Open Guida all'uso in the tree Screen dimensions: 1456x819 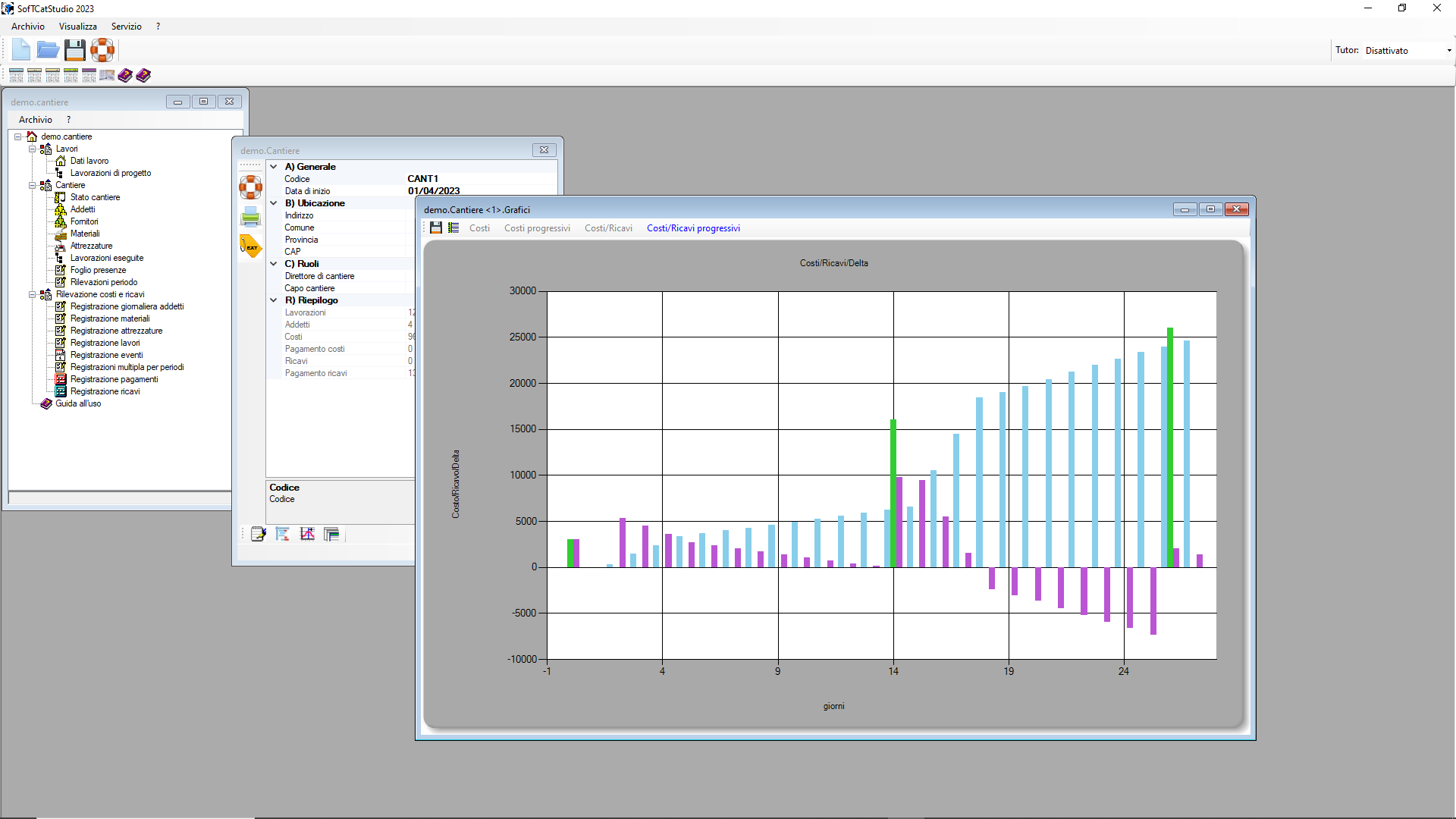(78, 403)
